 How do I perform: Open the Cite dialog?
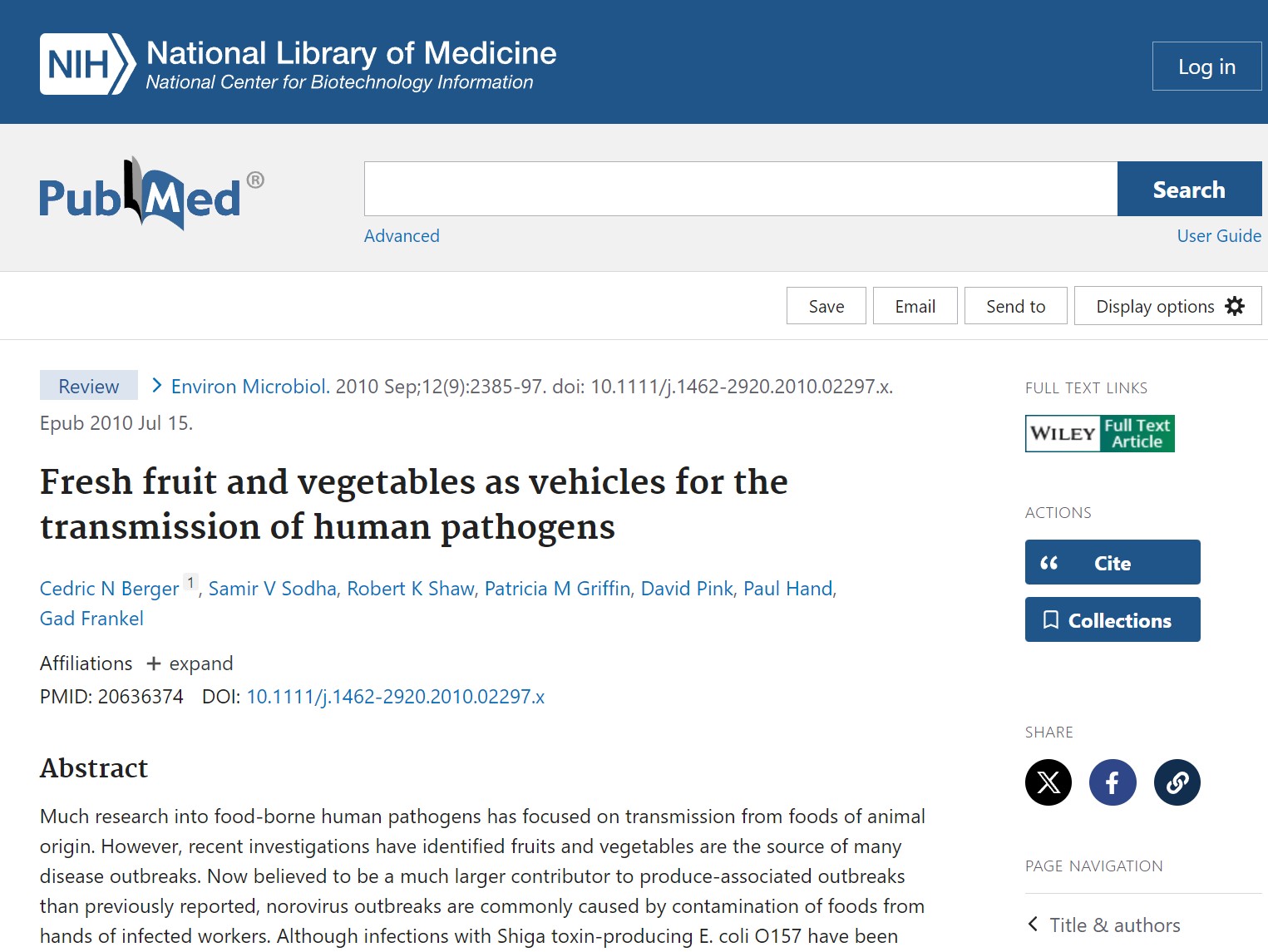[1112, 561]
